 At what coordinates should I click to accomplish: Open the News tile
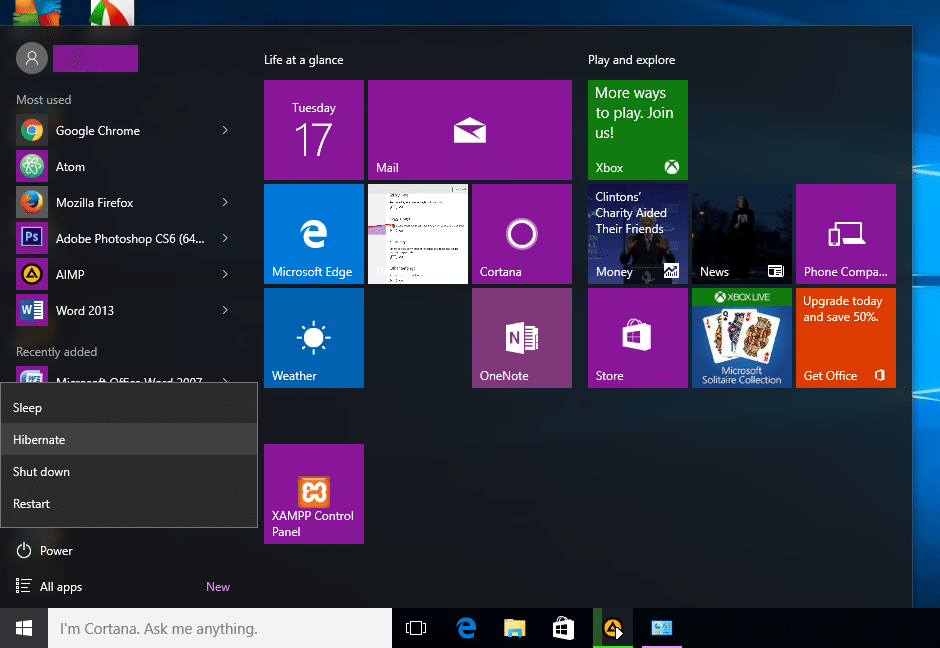coord(742,234)
